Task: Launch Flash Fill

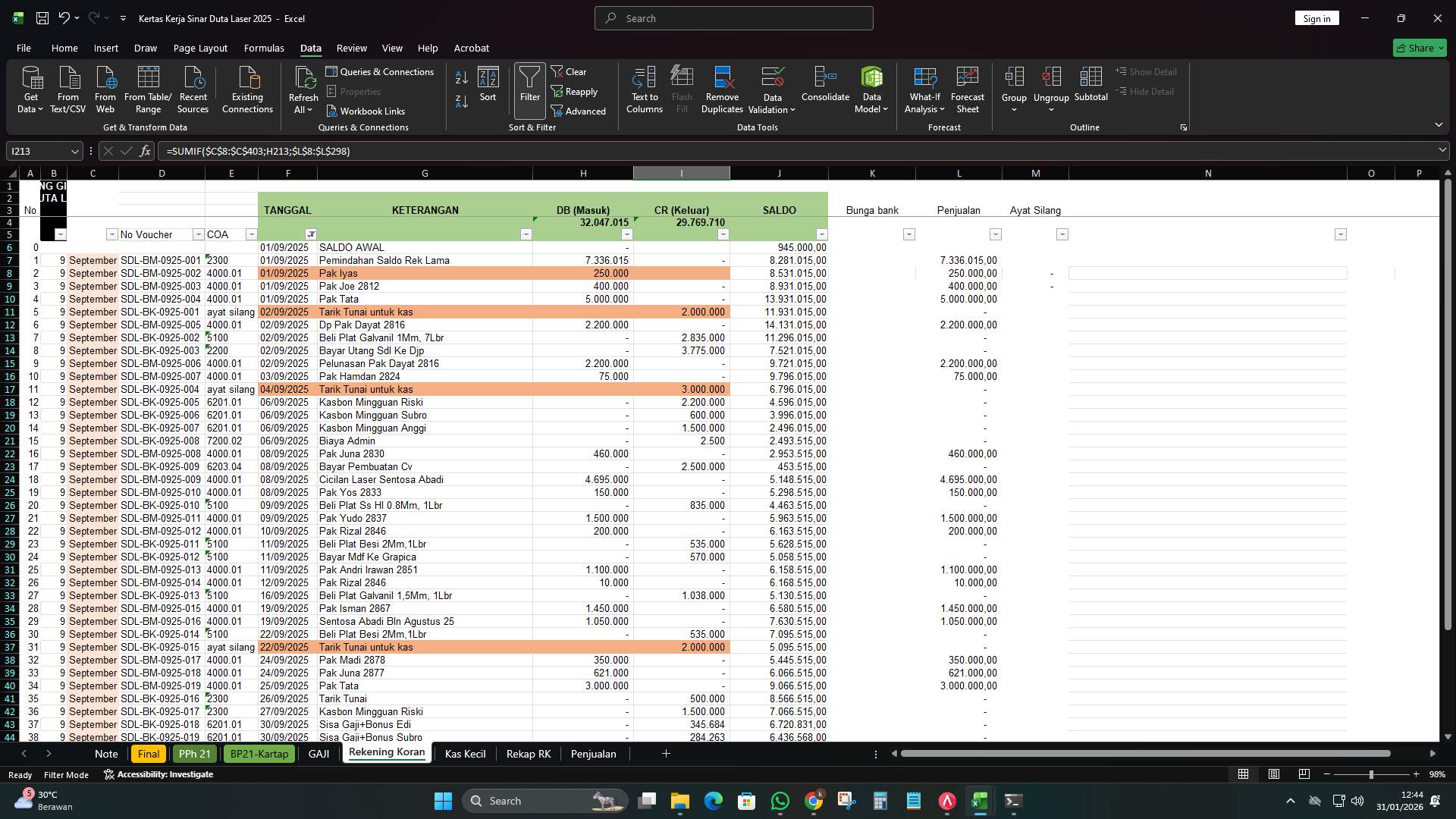Action: click(681, 87)
